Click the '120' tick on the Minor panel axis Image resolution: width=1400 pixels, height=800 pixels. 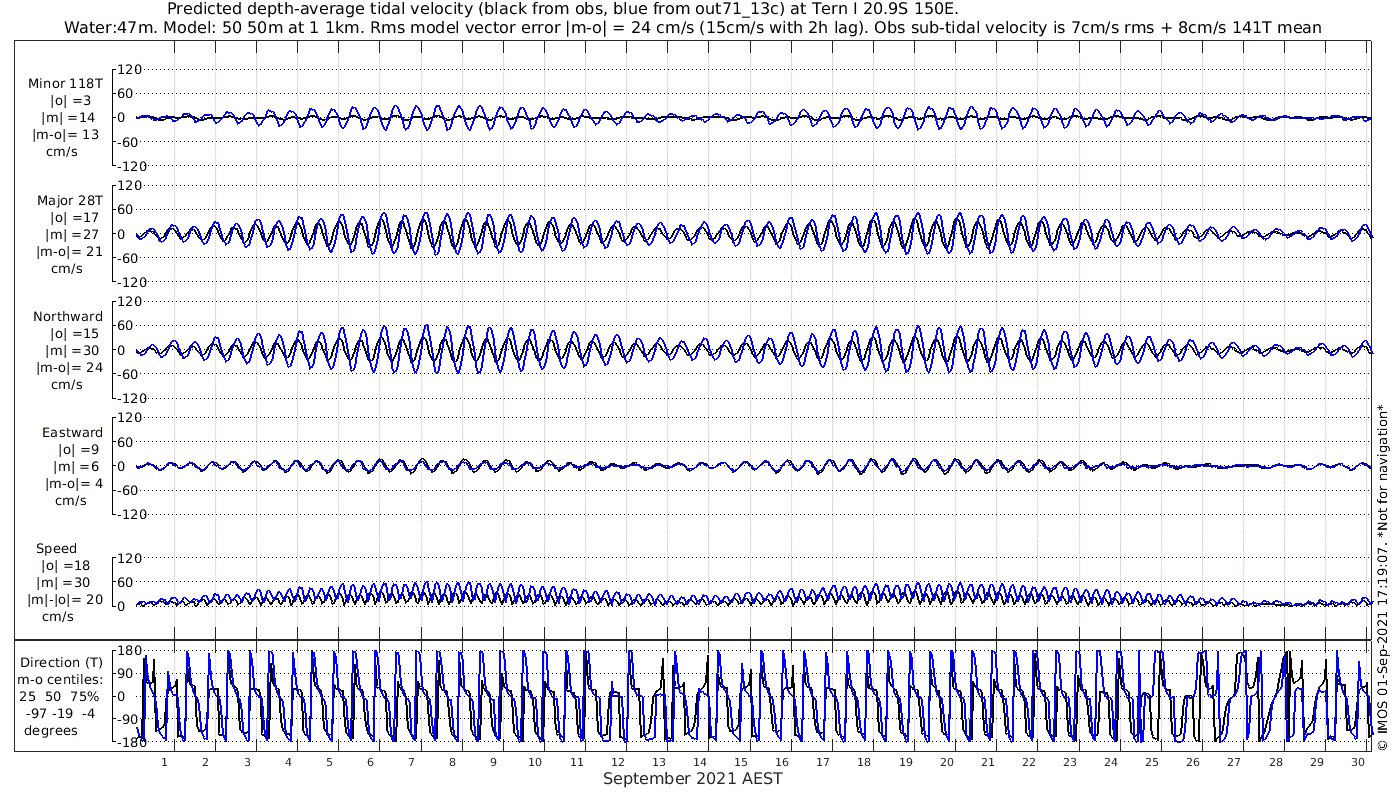130,70
